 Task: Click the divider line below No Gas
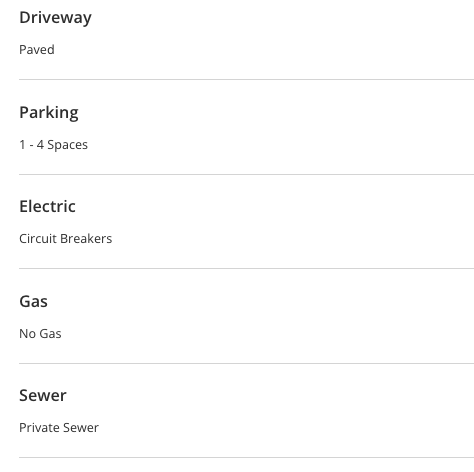(247, 364)
